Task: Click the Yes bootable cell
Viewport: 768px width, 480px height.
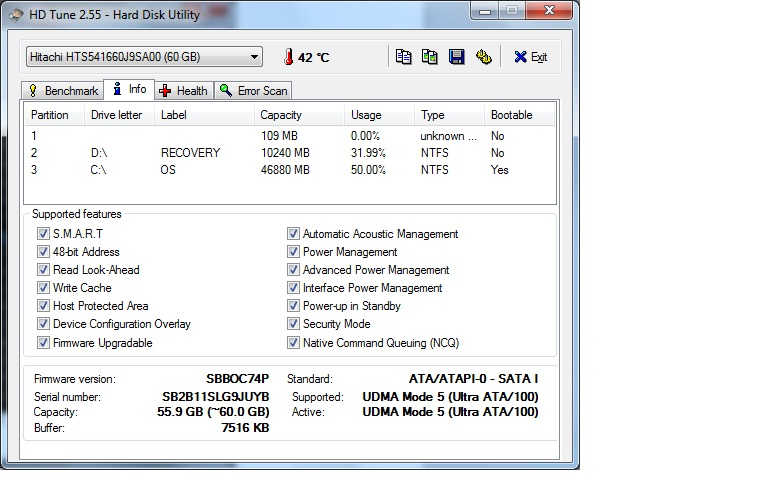Action: coord(500,170)
